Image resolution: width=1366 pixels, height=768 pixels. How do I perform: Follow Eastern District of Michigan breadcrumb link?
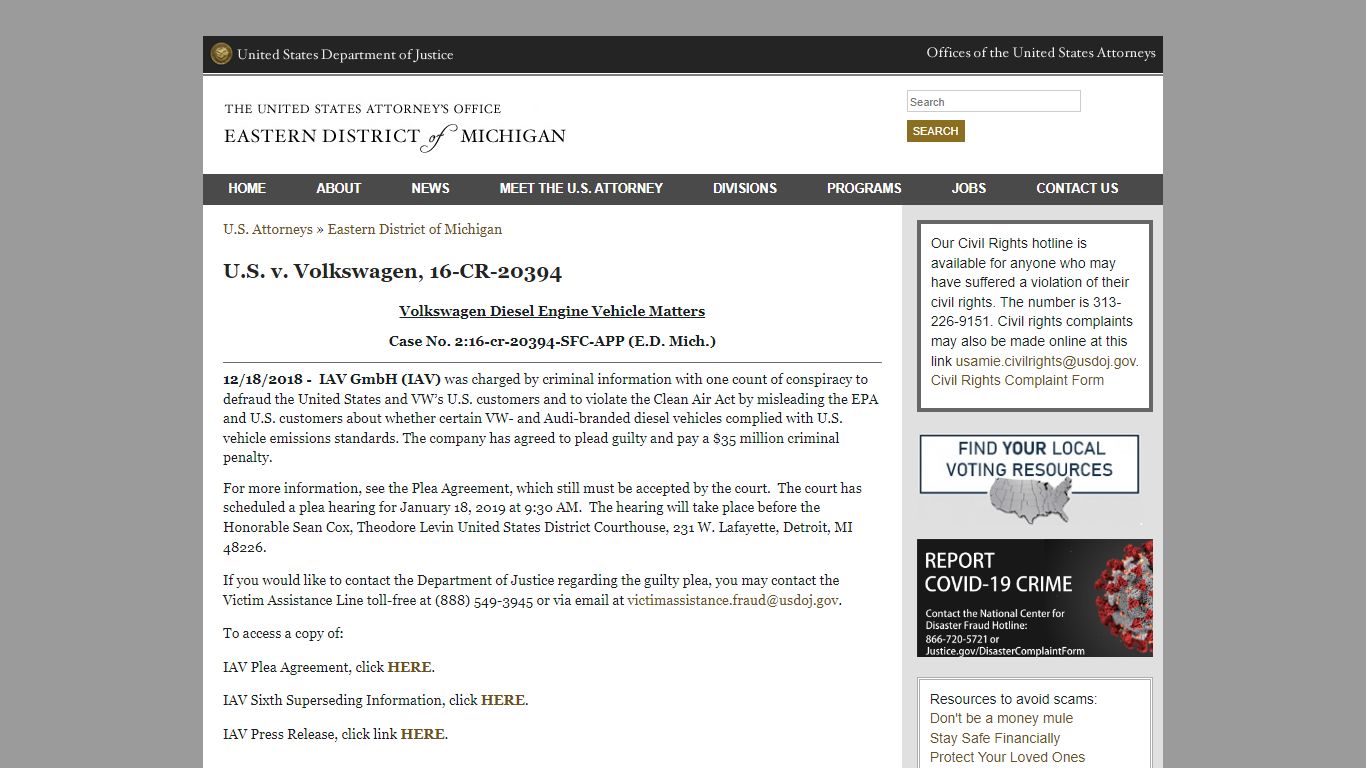[415, 229]
